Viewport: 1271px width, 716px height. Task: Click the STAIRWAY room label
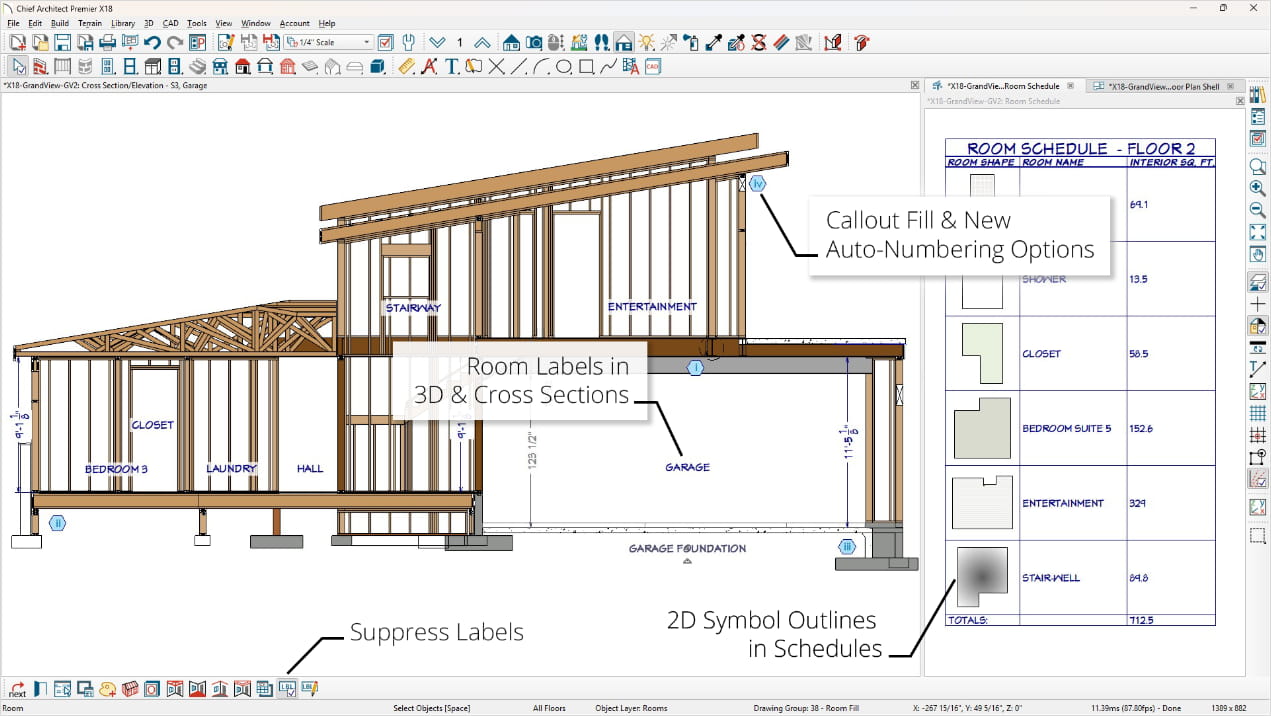point(413,308)
